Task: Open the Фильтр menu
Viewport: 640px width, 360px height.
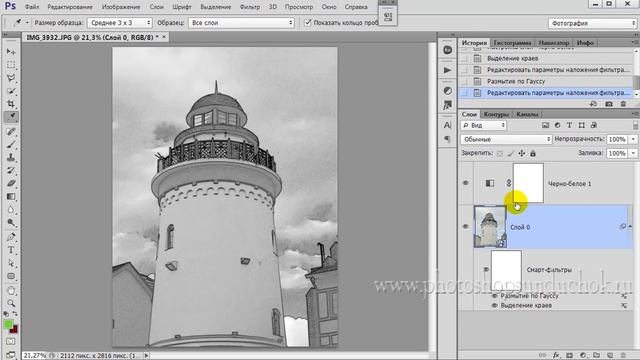Action: coord(250,7)
